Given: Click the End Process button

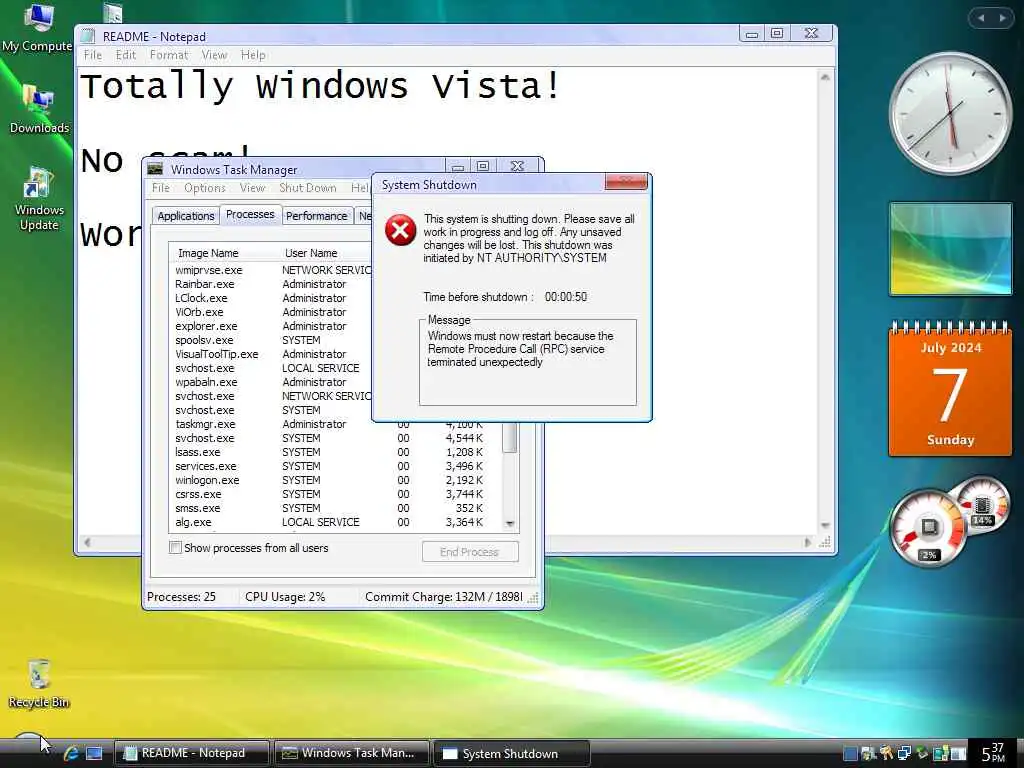Looking at the screenshot, I should point(470,552).
